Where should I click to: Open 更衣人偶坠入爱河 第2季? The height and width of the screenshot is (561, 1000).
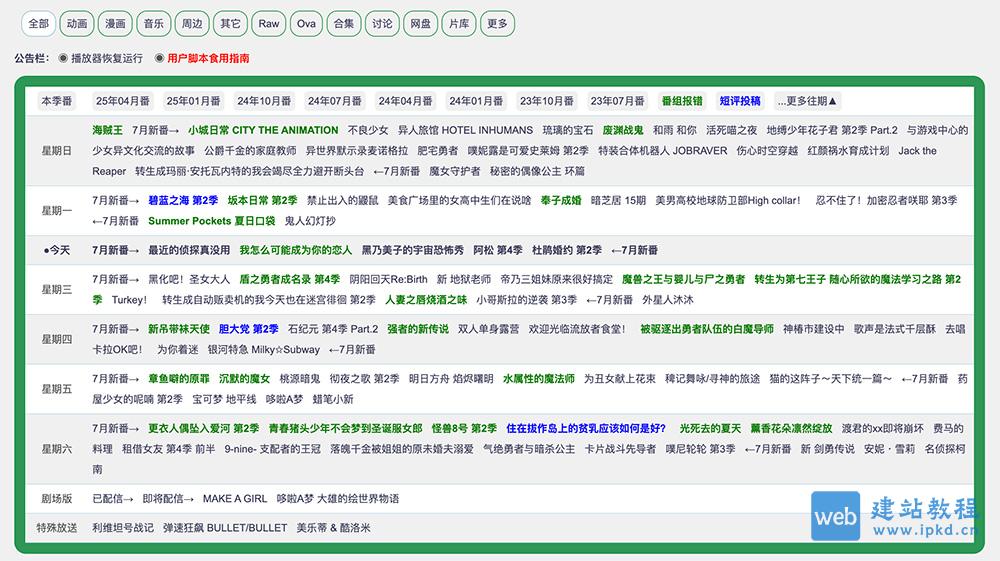203,428
